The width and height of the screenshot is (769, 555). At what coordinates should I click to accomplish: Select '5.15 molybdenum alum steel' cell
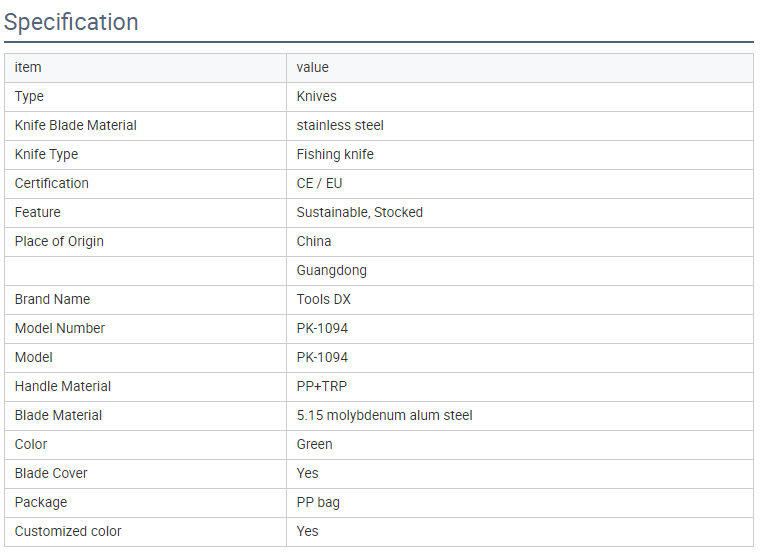(x=520, y=416)
